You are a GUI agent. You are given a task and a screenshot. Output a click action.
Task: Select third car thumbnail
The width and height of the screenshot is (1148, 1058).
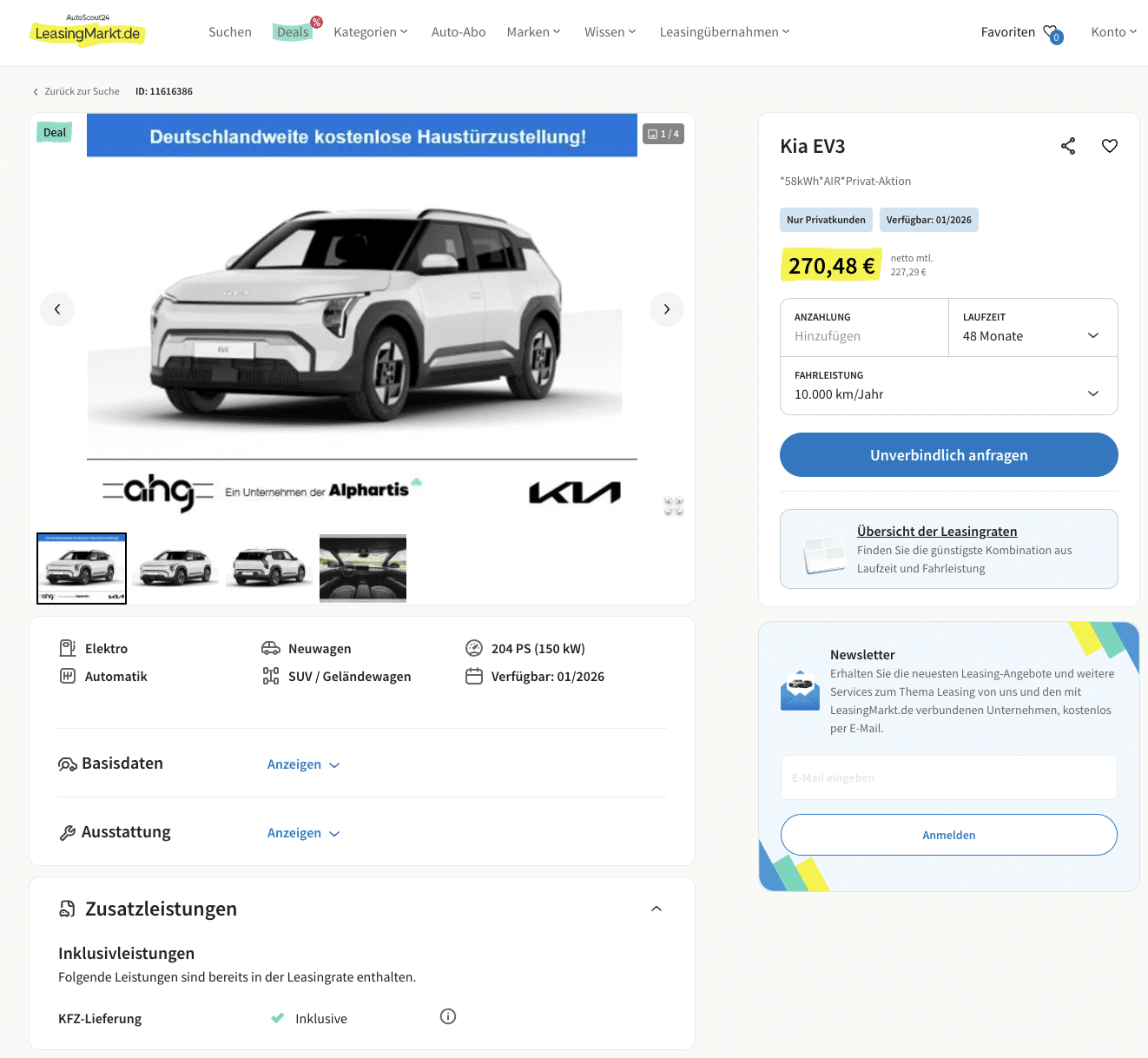[269, 569]
